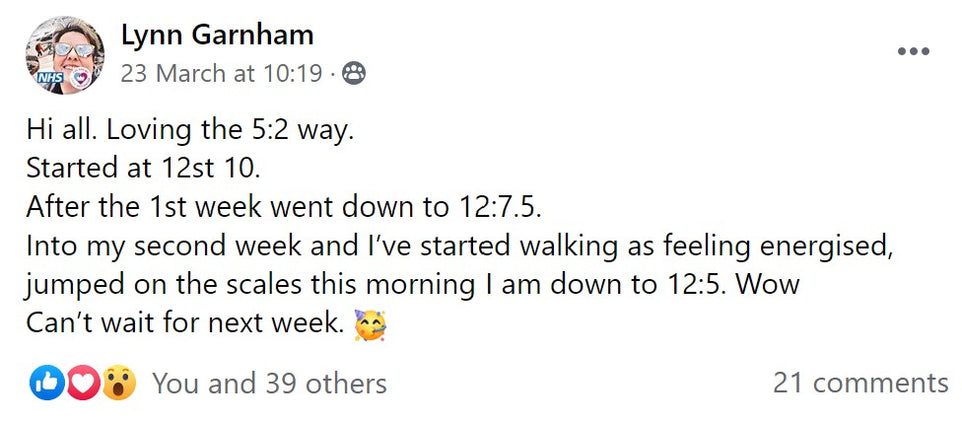Click the group audience icon beside the timestamp
This screenshot has width=962, height=422.
pyautogui.click(x=354, y=73)
